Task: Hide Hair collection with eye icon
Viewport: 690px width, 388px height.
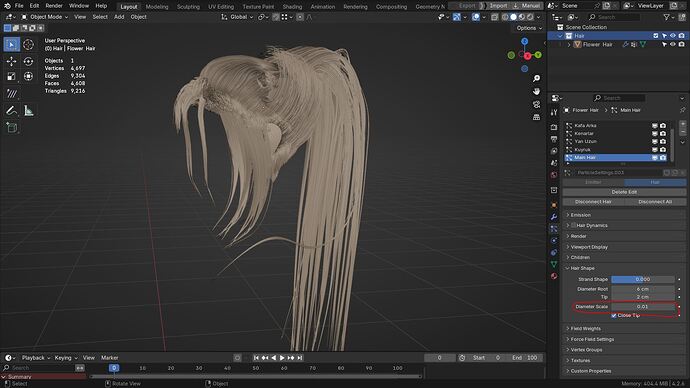Action: 673,36
